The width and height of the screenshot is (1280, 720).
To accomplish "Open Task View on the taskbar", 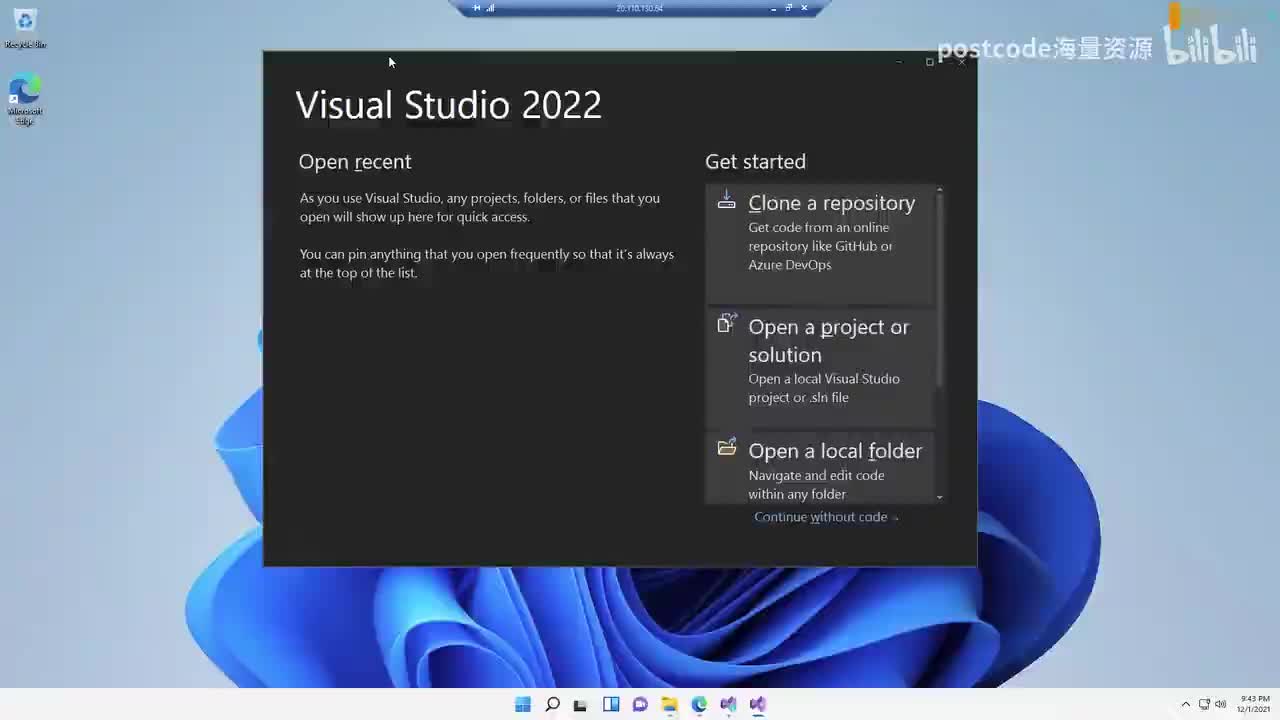I will coord(580,705).
